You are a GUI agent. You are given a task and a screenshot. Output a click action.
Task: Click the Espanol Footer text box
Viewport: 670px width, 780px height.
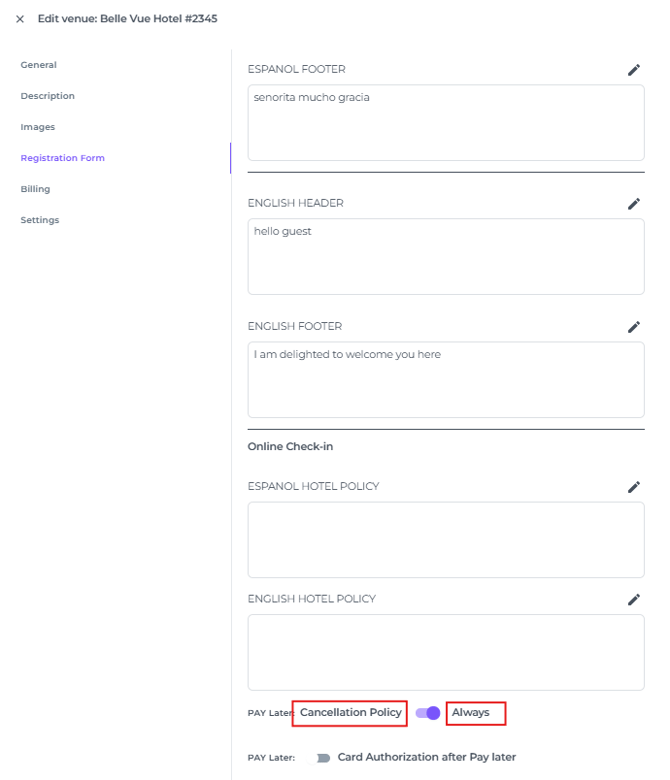pos(445,123)
